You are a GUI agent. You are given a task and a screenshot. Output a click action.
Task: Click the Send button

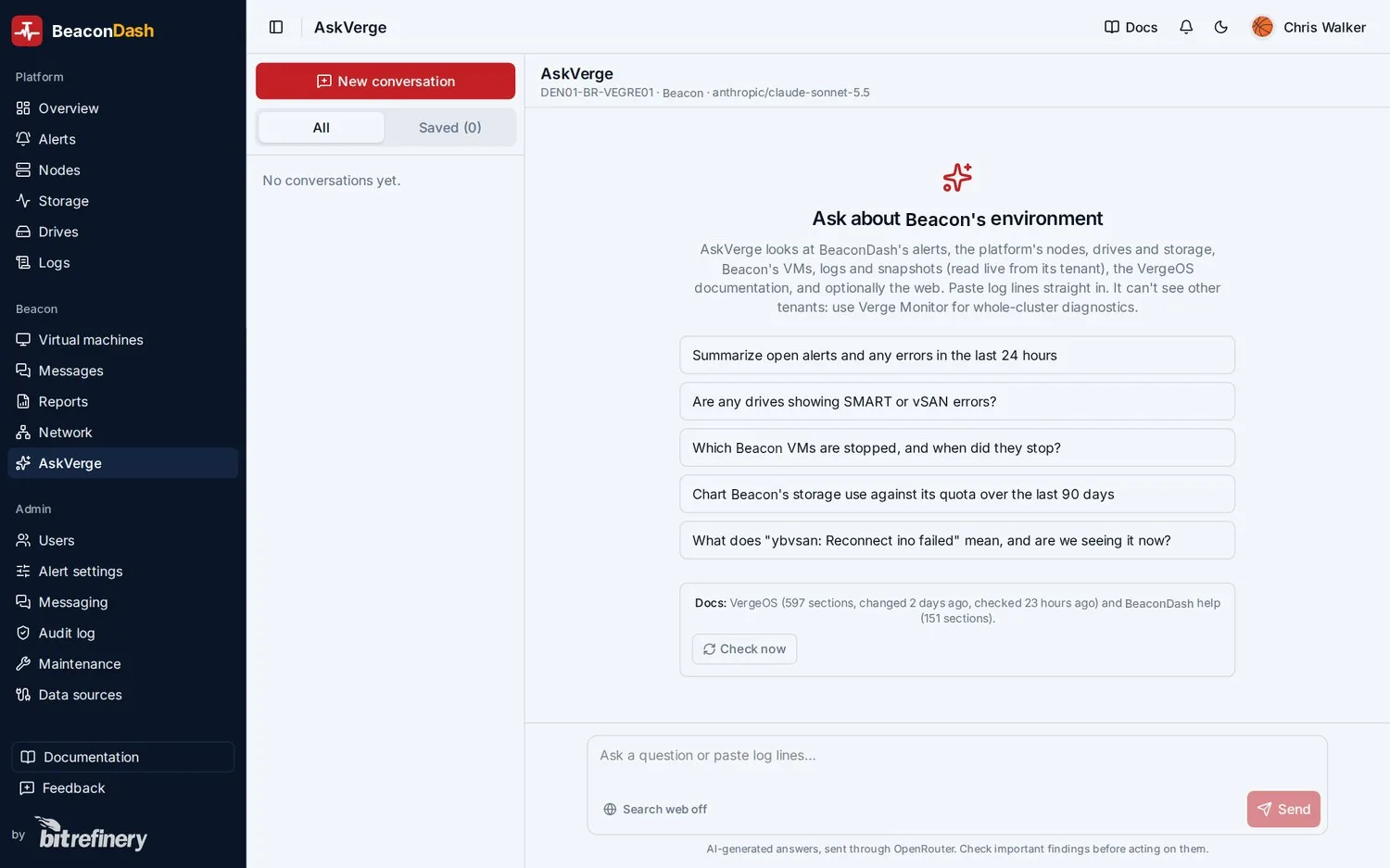1283,810
